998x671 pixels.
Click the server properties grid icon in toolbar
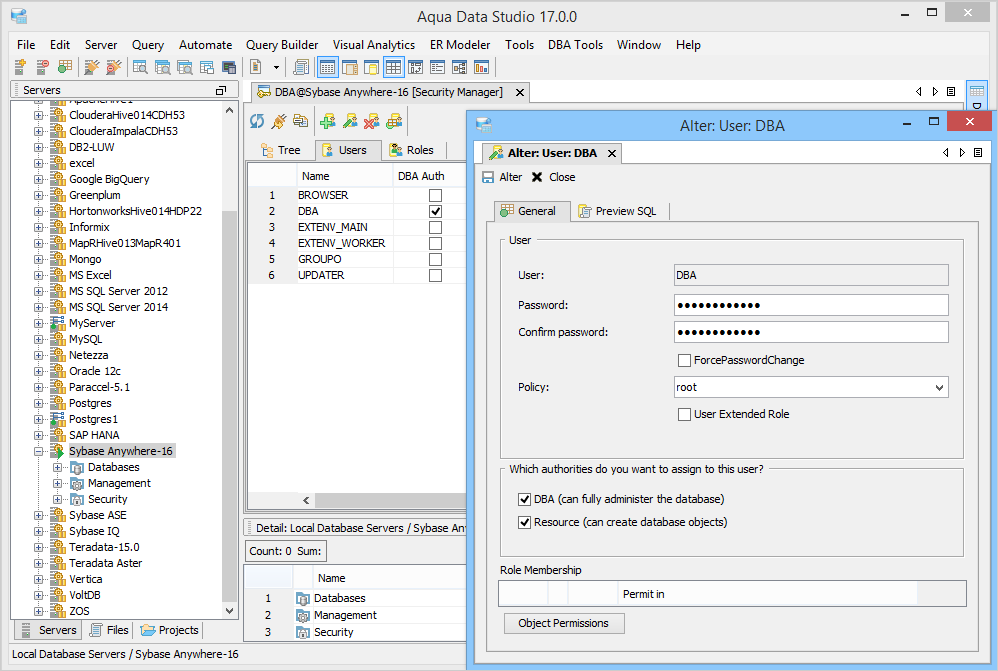64,67
